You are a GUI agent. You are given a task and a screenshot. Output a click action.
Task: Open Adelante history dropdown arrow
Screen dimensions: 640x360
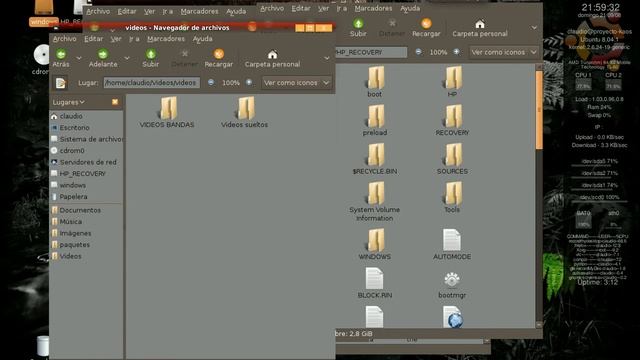click(x=127, y=58)
